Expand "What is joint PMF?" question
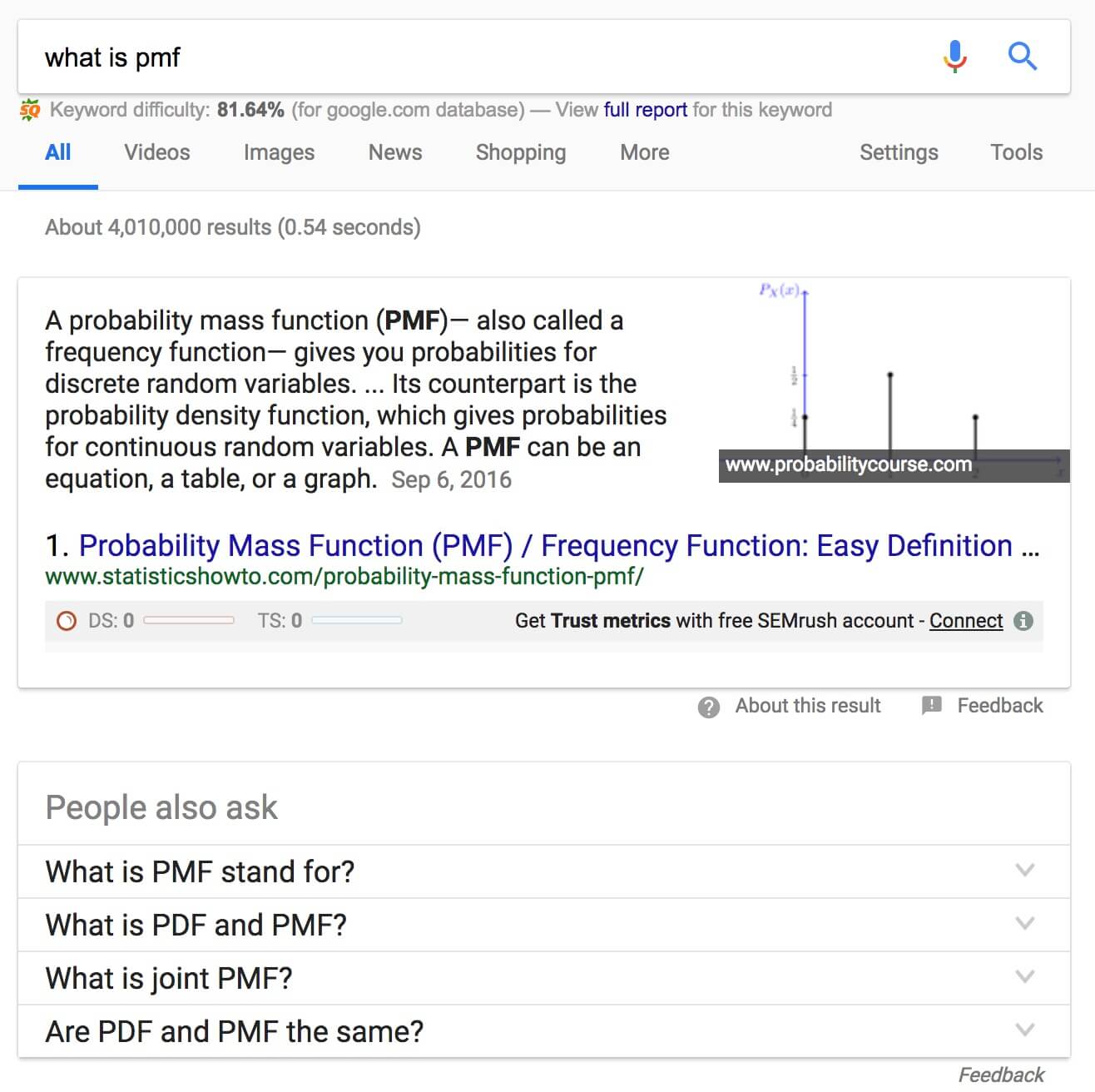 coord(1024,977)
